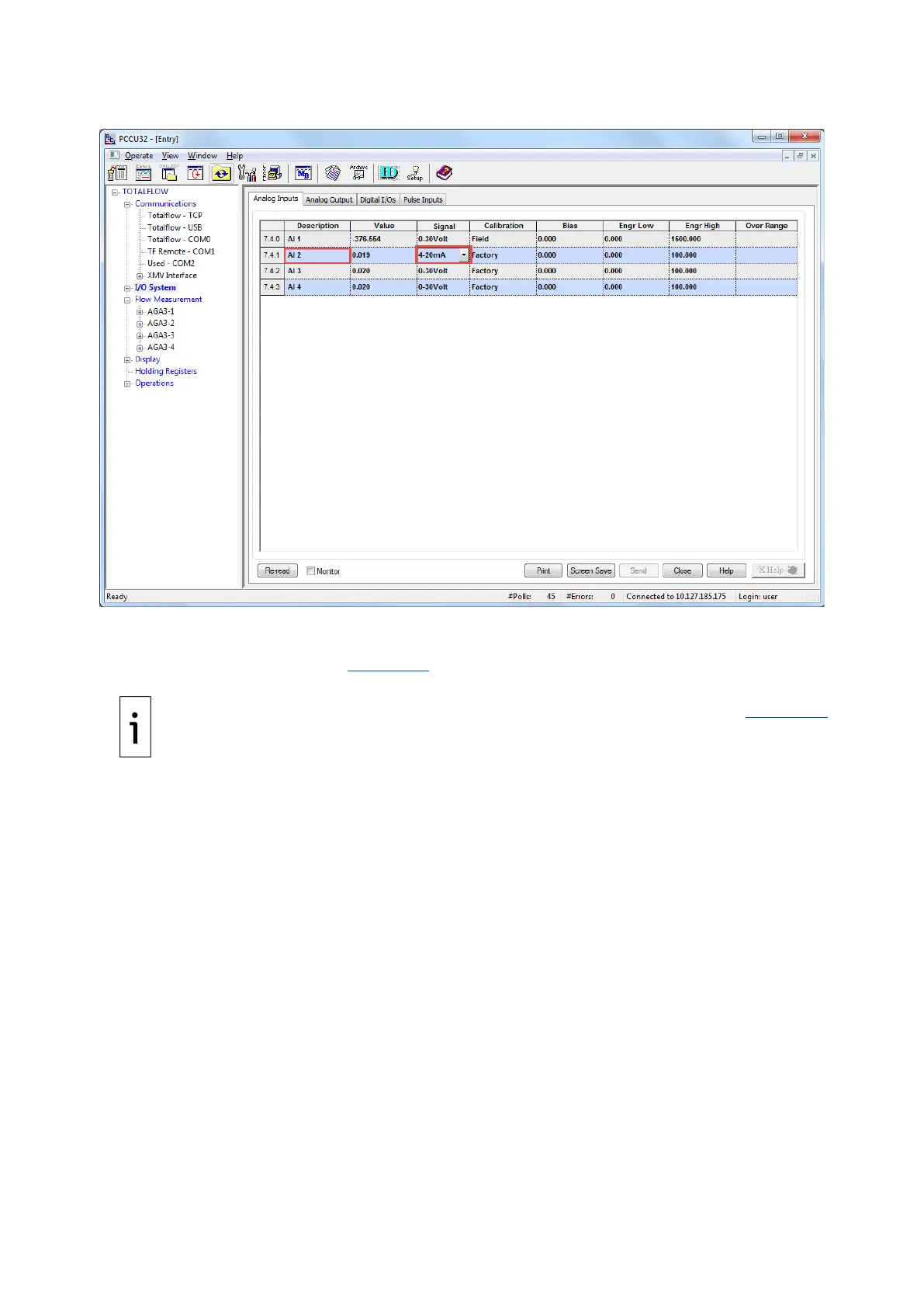Open the Signal dropdown for AI 2
The height and width of the screenshot is (1307, 924).
click(464, 255)
